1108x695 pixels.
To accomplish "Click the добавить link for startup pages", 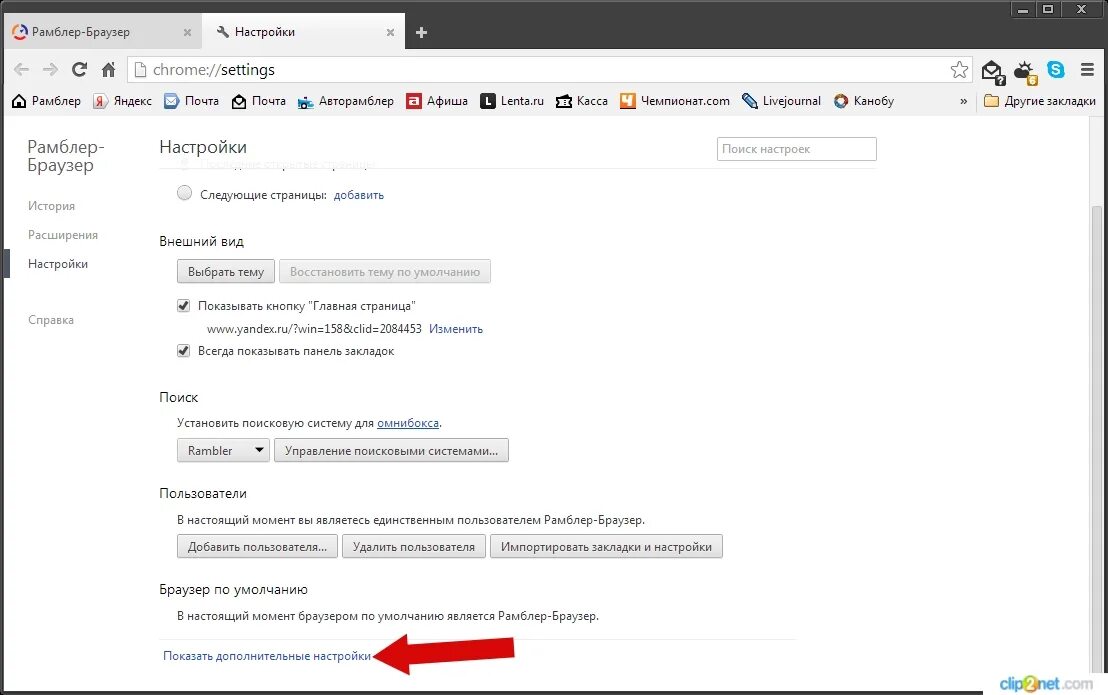I will coord(359,195).
